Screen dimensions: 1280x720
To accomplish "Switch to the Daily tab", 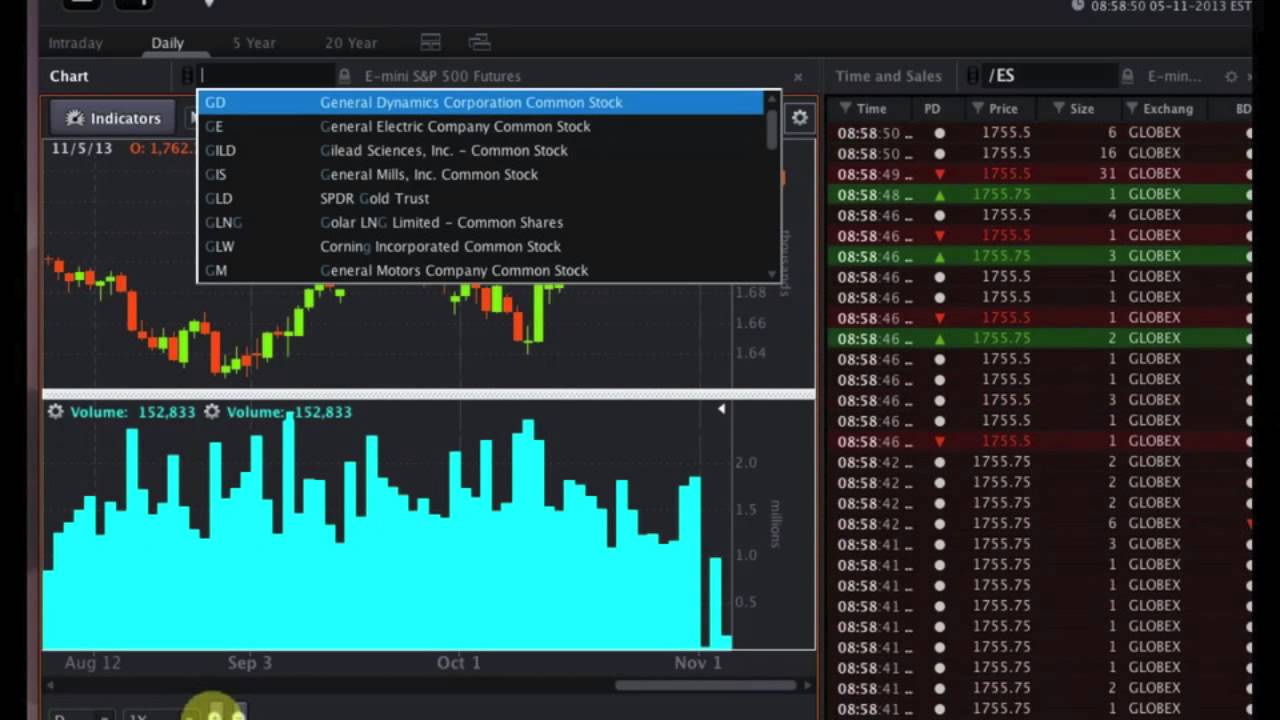I will pyautogui.click(x=168, y=43).
